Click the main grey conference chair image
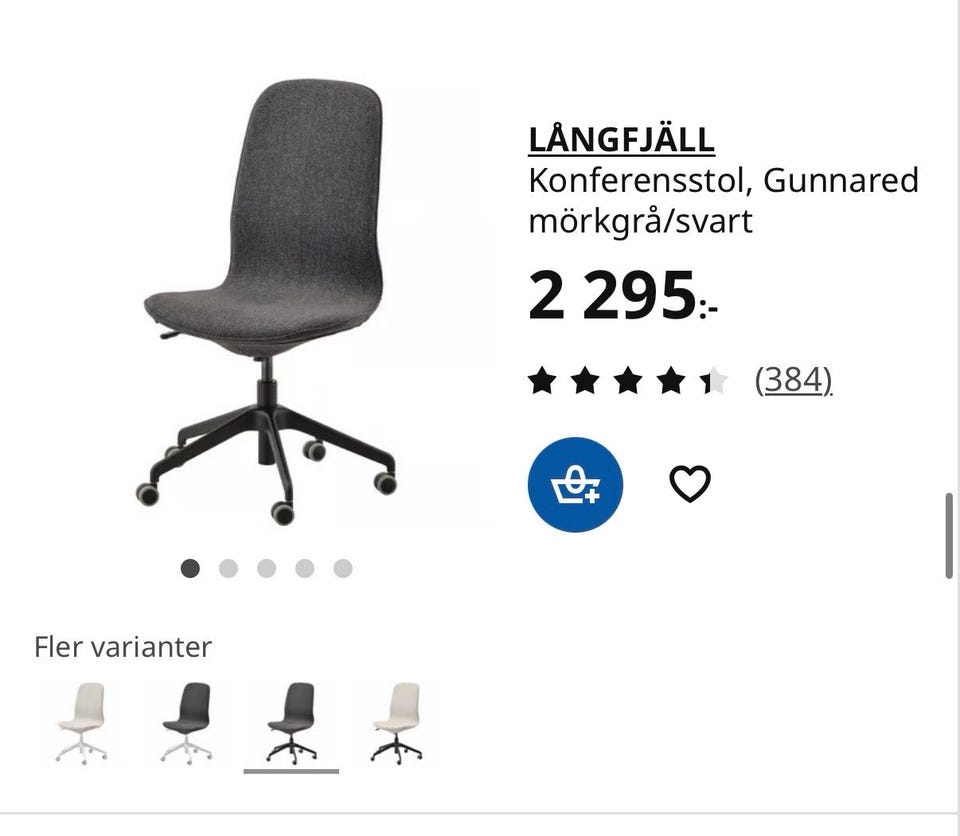960x836 pixels. point(266,302)
